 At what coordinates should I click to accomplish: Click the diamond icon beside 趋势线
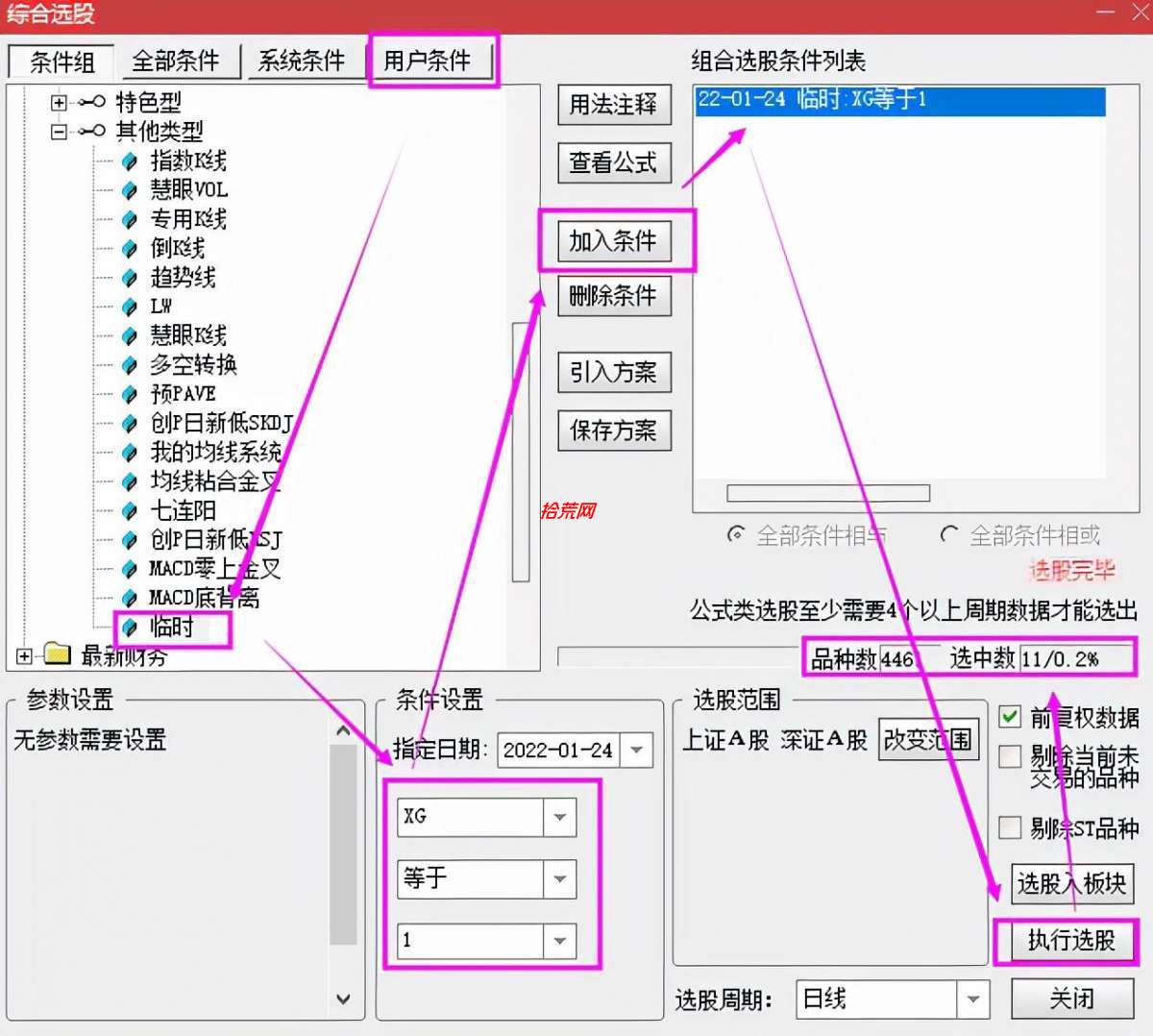pos(130,278)
